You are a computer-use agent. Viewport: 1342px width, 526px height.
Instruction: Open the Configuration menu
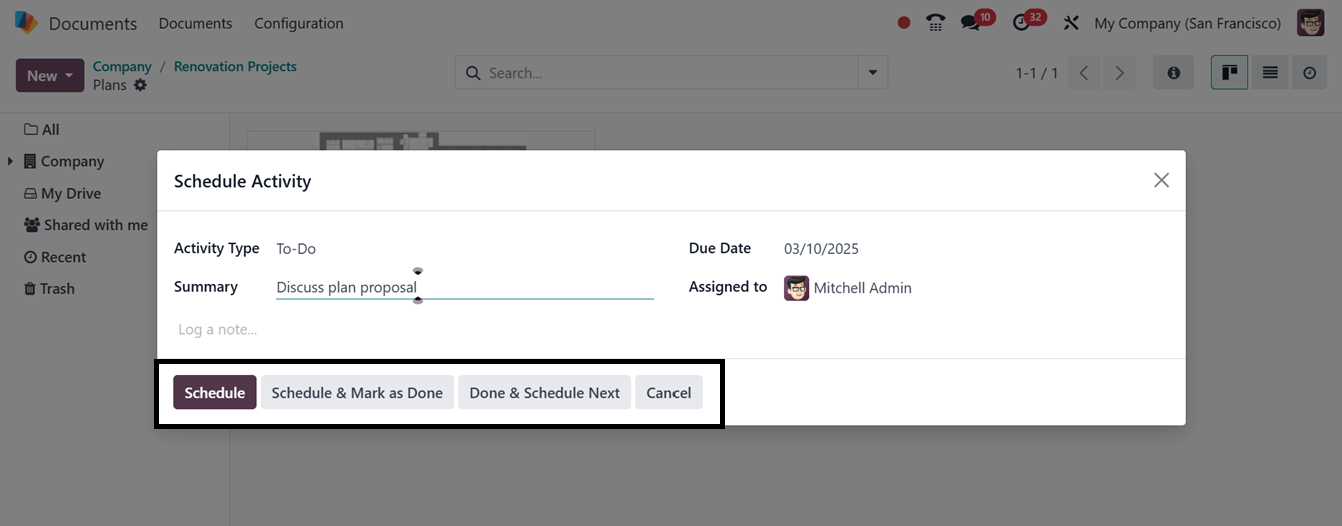[298, 23]
